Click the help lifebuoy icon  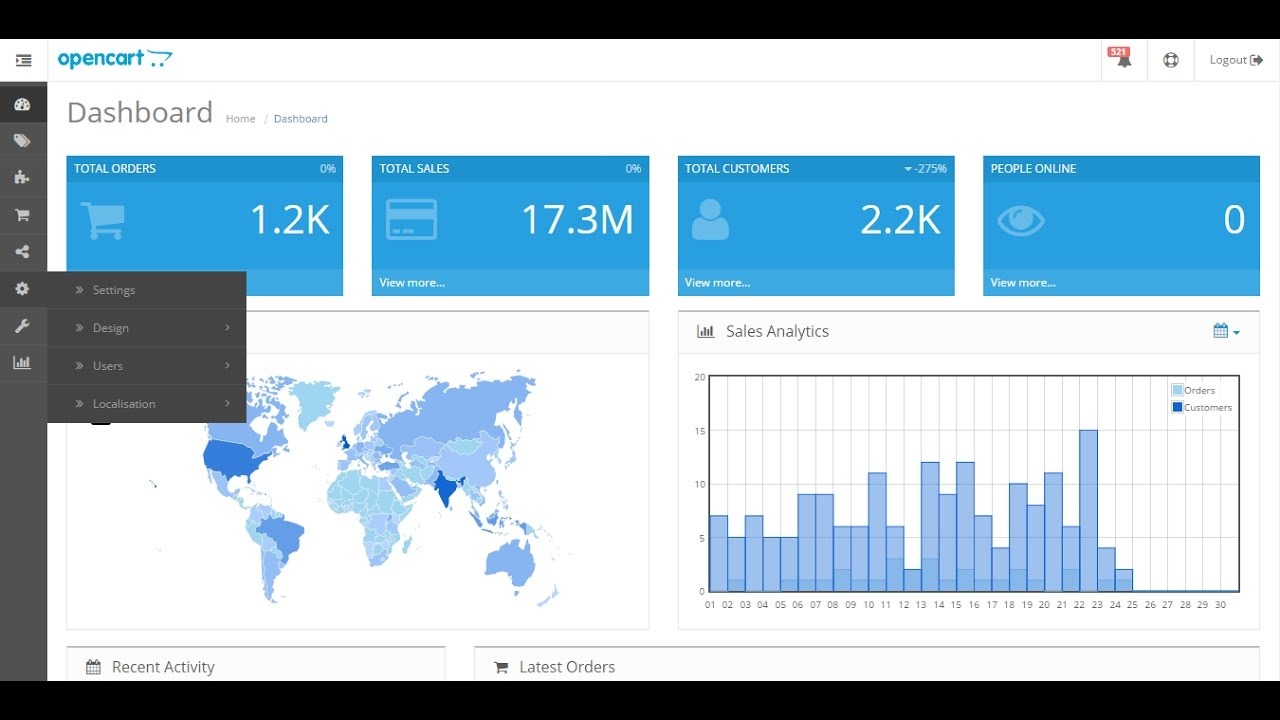pyautogui.click(x=1171, y=60)
